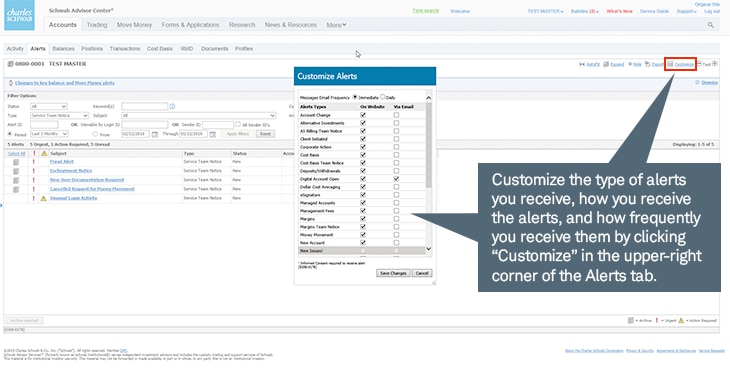The width and height of the screenshot is (730, 374).
Task: Click the Select All link
Action: [17, 153]
